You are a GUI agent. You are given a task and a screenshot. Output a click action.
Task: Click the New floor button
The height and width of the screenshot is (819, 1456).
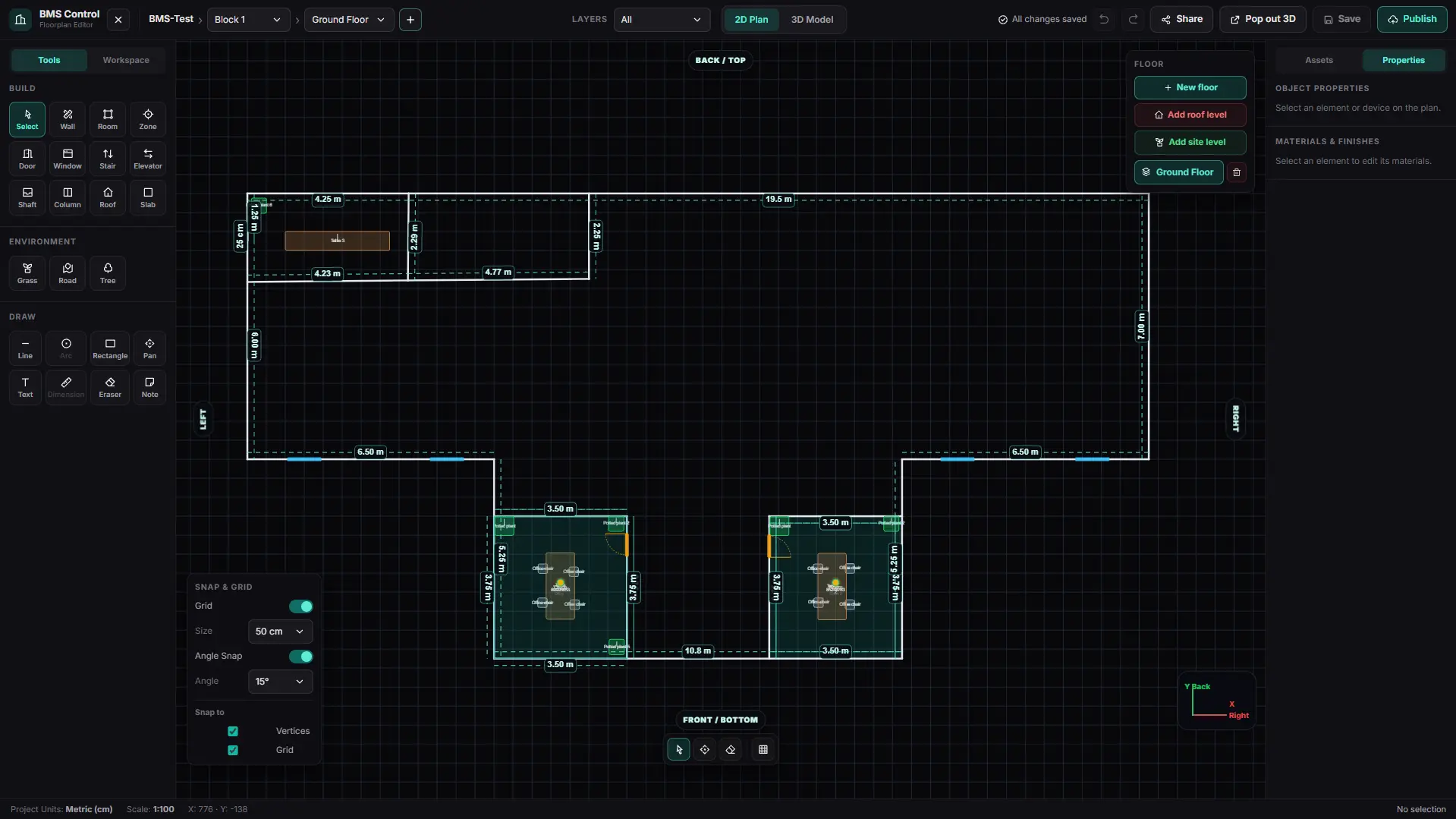[x=1190, y=88]
